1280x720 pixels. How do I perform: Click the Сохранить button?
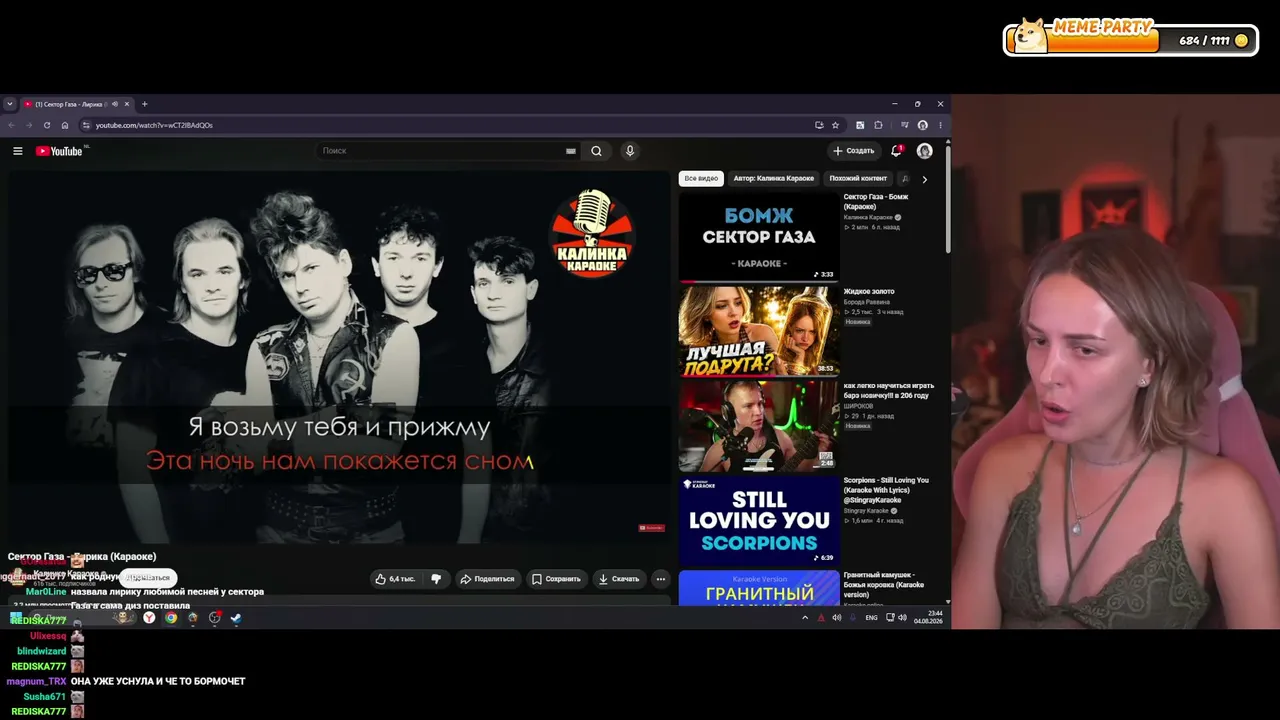(556, 579)
